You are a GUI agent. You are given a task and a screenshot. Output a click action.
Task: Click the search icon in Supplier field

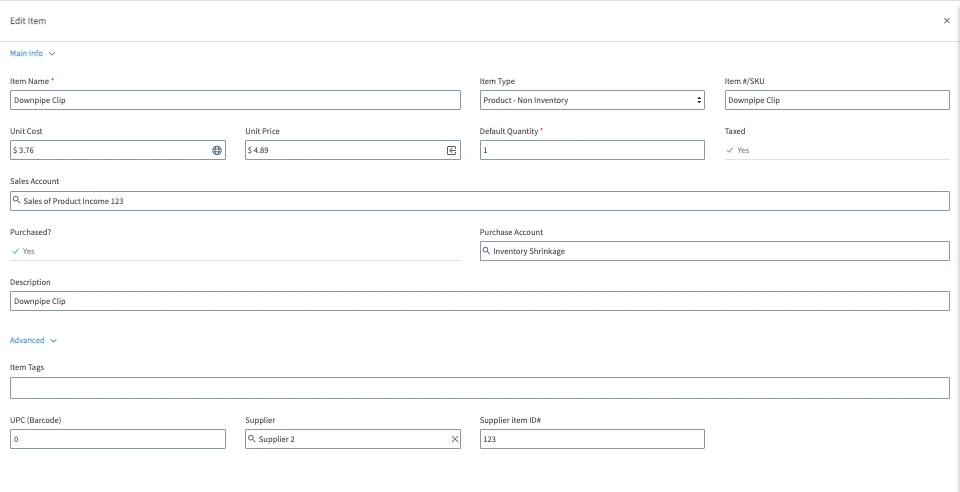(252, 438)
